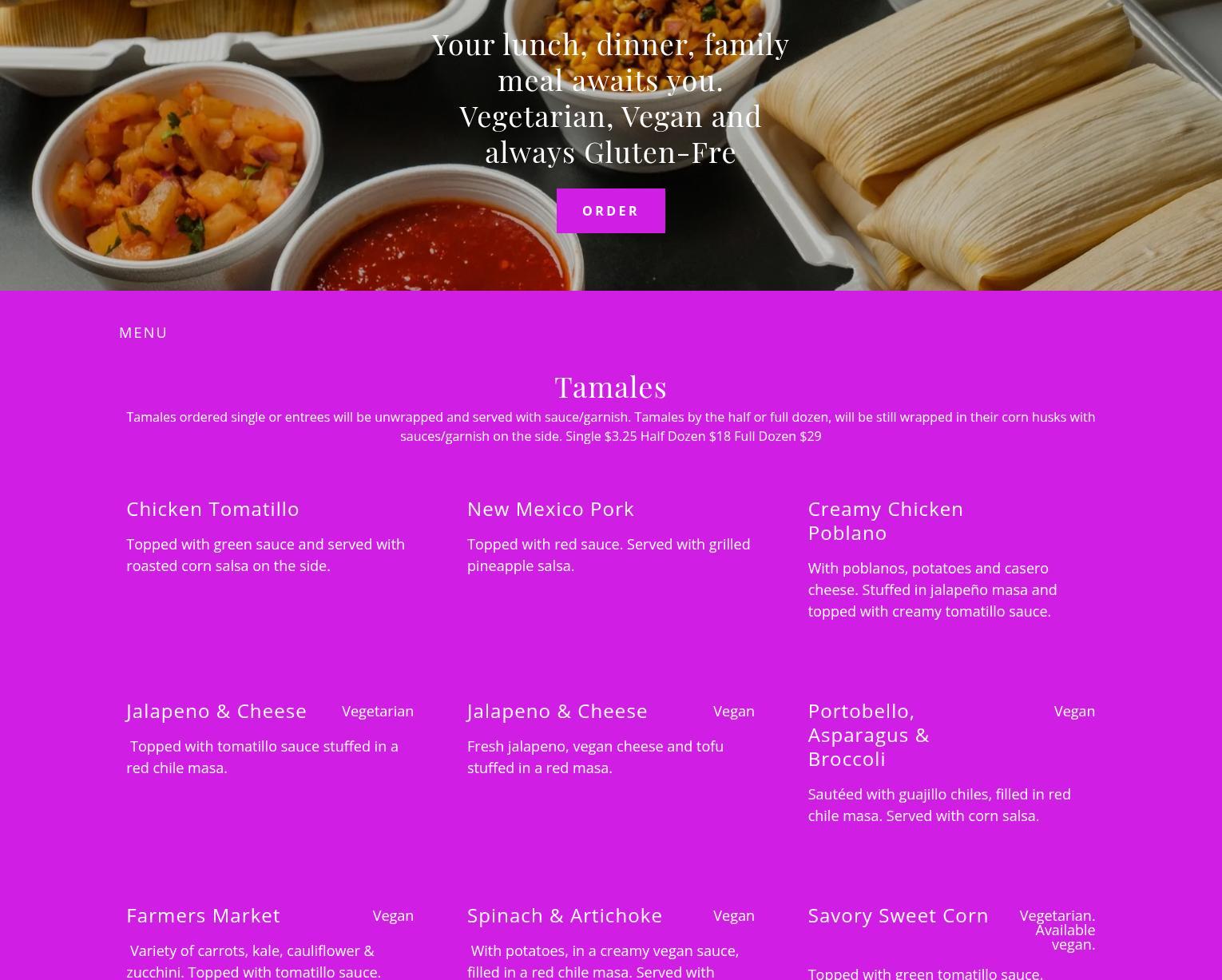Choose the Spinach & Artichoke item
The height and width of the screenshot is (980, 1222).
click(565, 915)
